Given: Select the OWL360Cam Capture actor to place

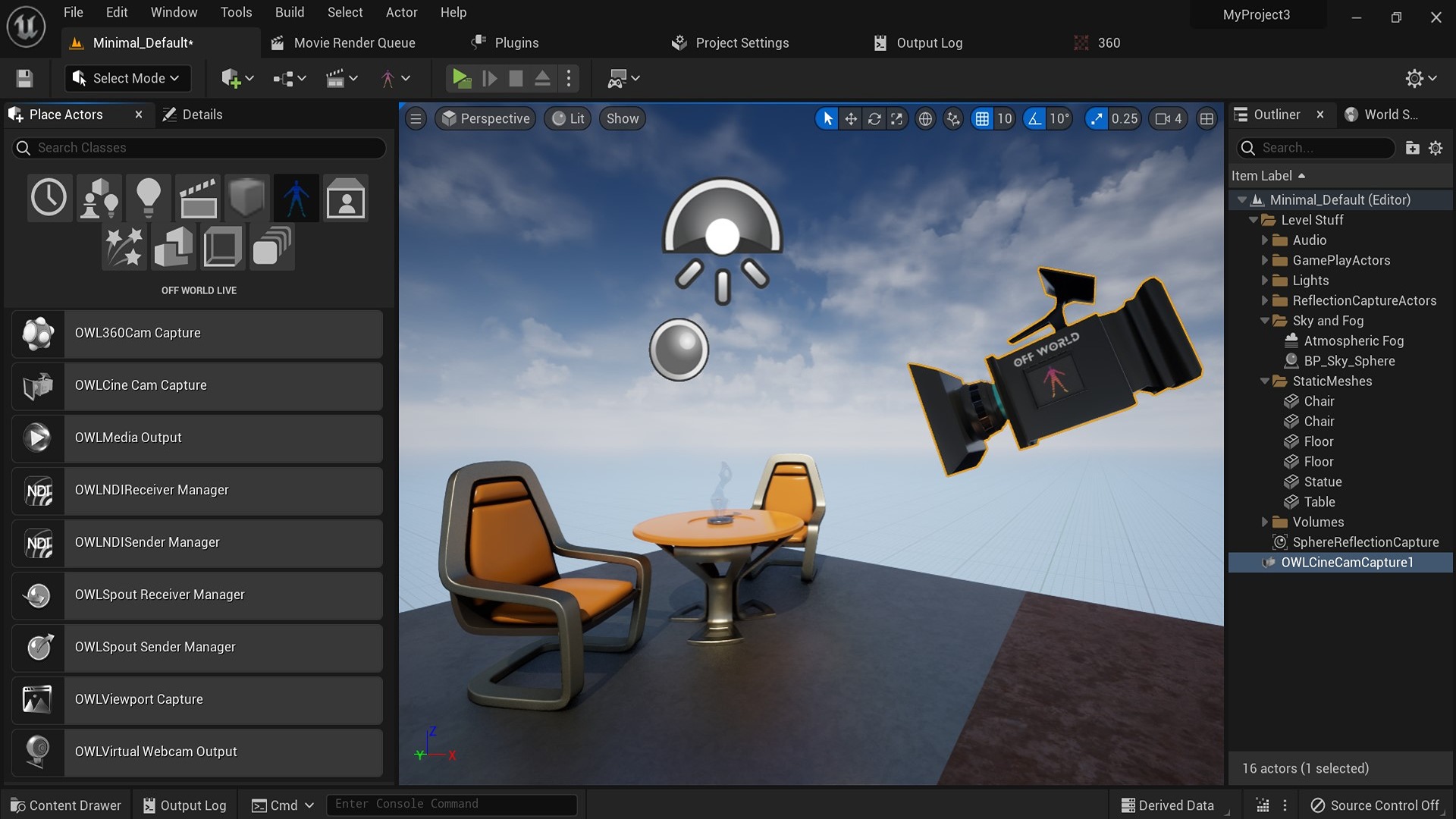Looking at the screenshot, I should [197, 333].
